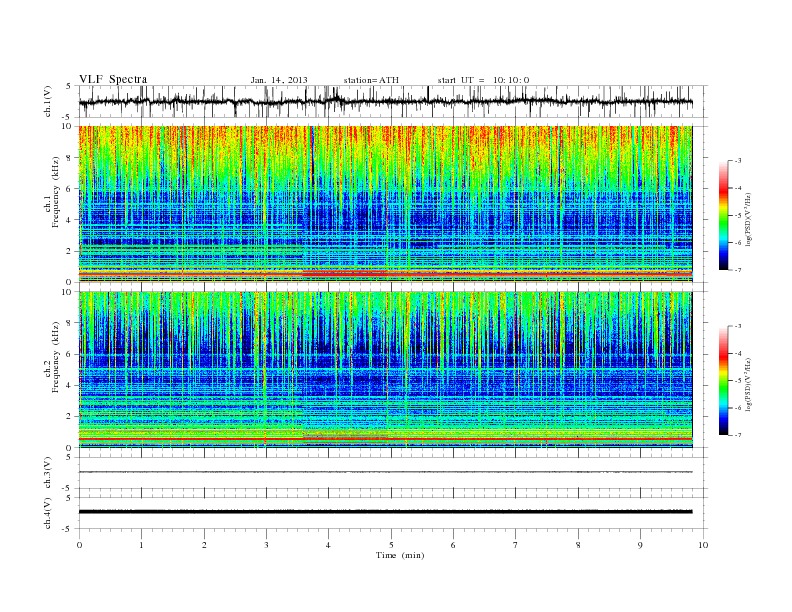Click the "6" kHz tick of ch.1 spectrogram

pos(70,189)
